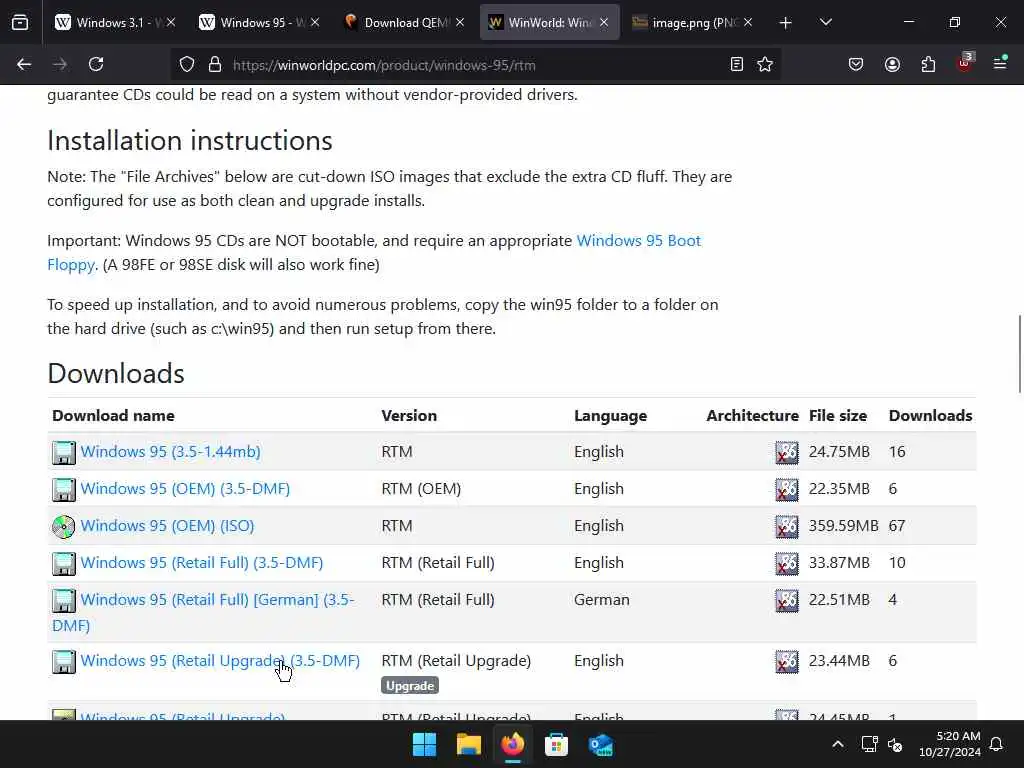Open the Firefox application menu
The image size is (1024, 768).
[1000, 63]
